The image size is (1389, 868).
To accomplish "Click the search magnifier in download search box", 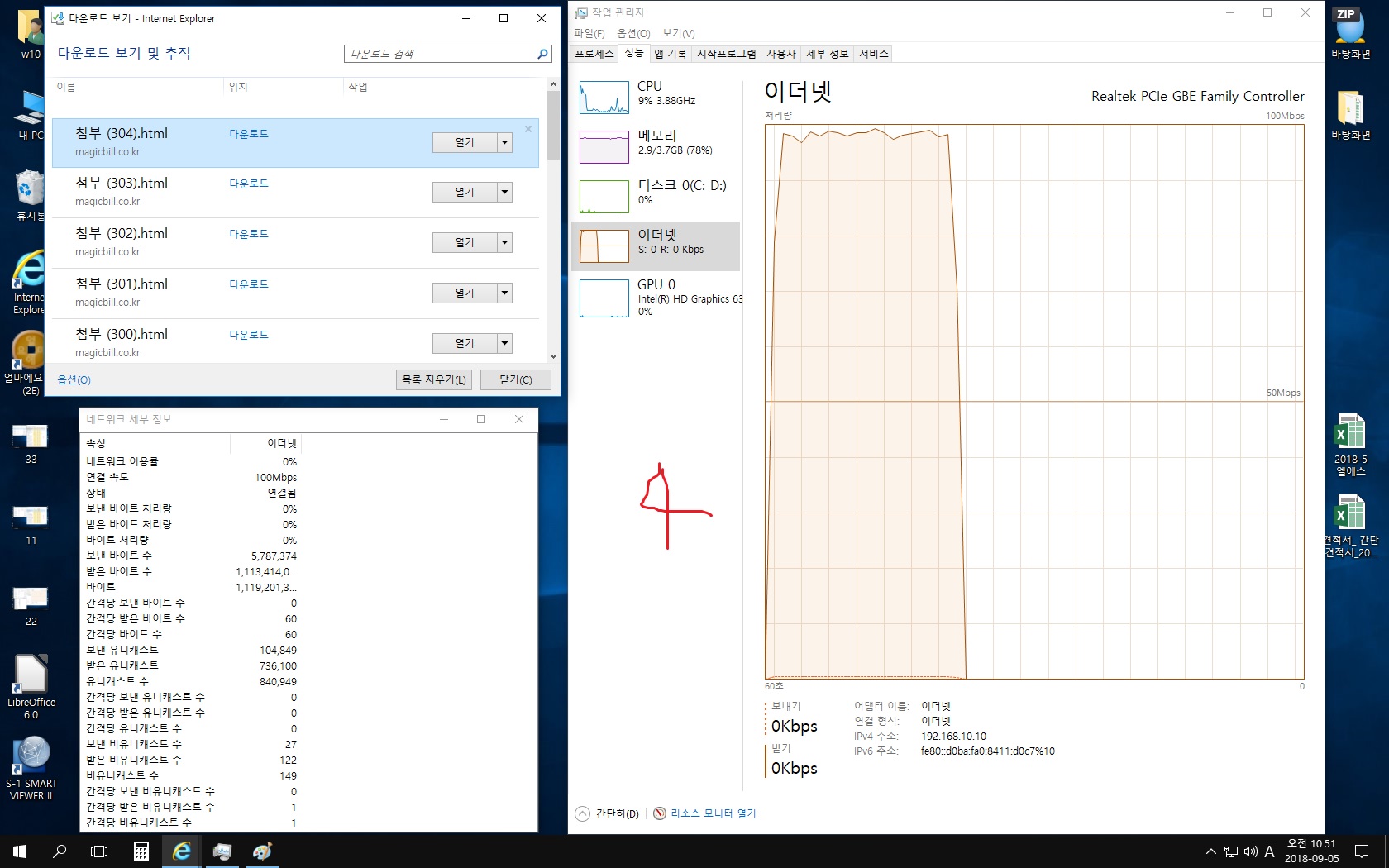I will pos(542,54).
